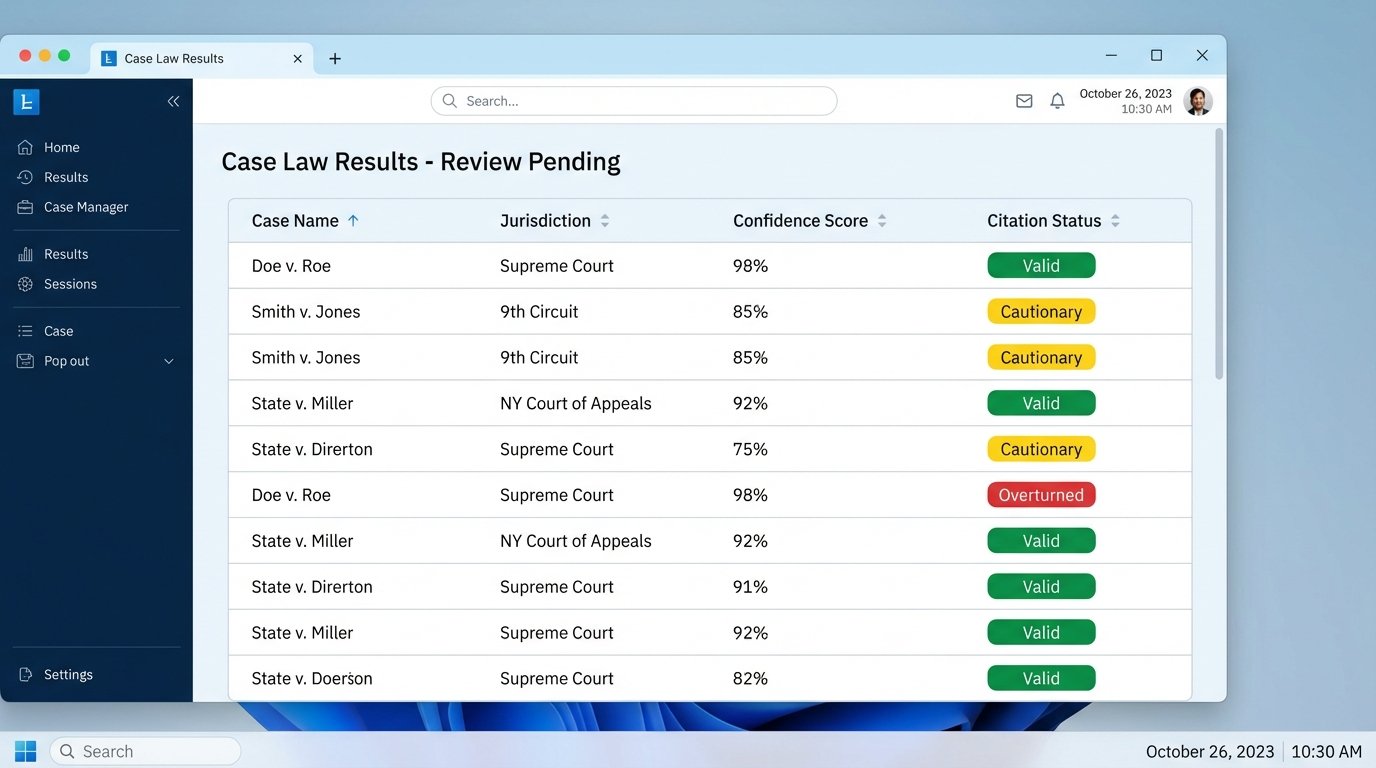1376x768 pixels.
Task: Click the Search field in the top bar
Action: coord(633,100)
